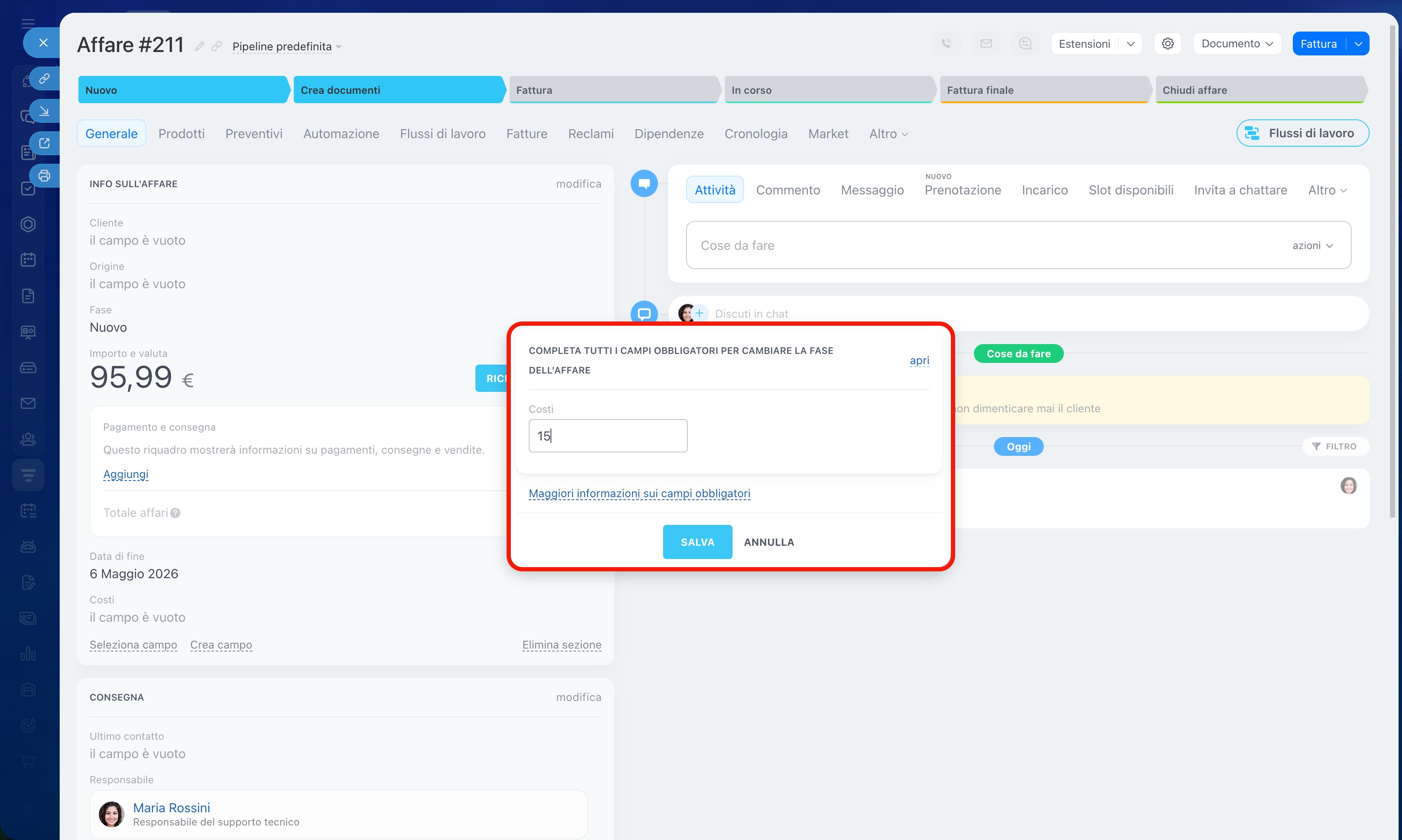Click the email envelope icon in header
The height and width of the screenshot is (840, 1402).
click(x=986, y=43)
